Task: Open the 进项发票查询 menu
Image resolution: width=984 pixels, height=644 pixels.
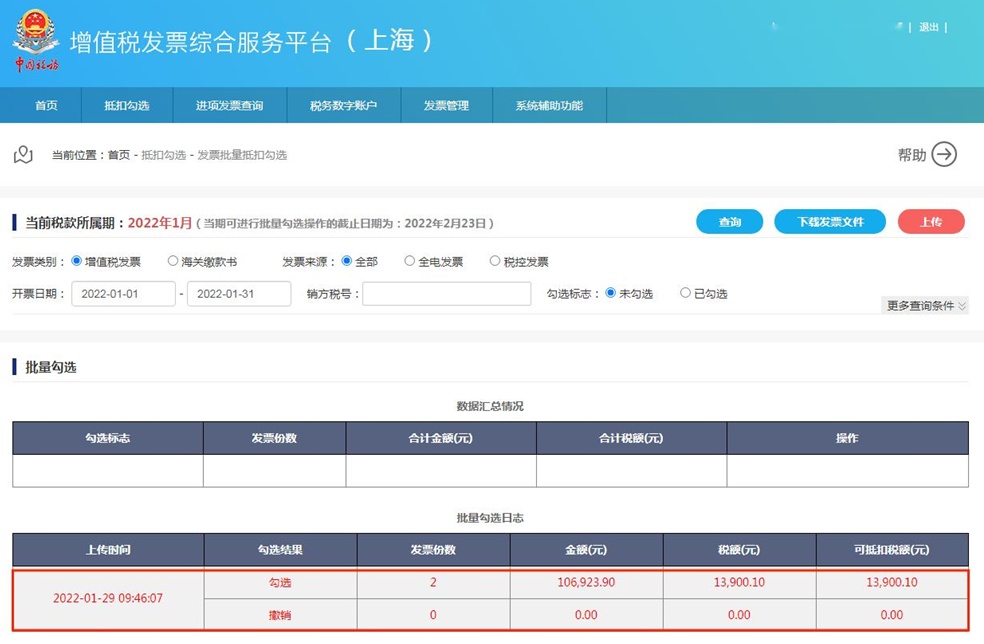Action: click(x=229, y=105)
